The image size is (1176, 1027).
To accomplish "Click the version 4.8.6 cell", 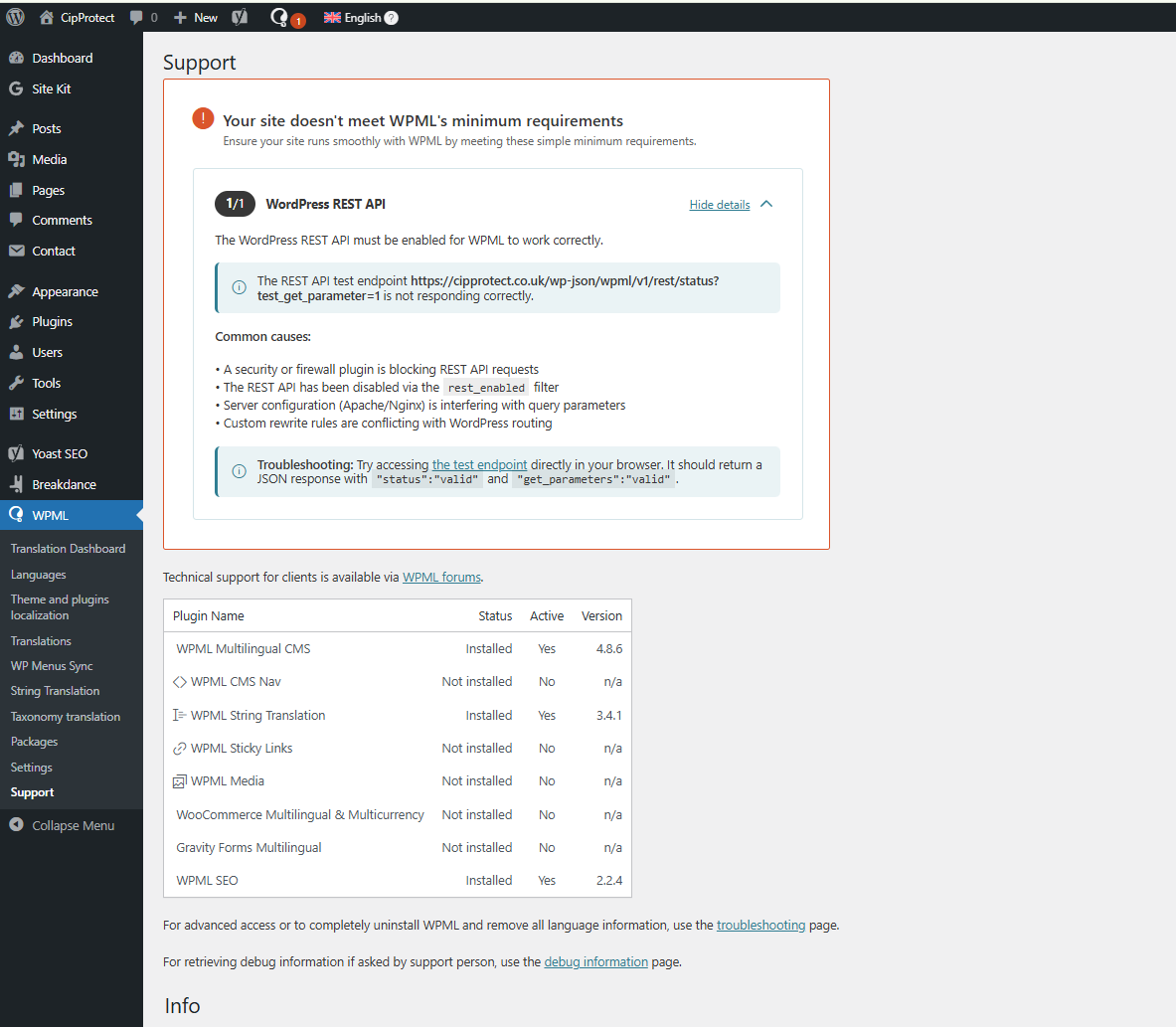I will click(609, 649).
